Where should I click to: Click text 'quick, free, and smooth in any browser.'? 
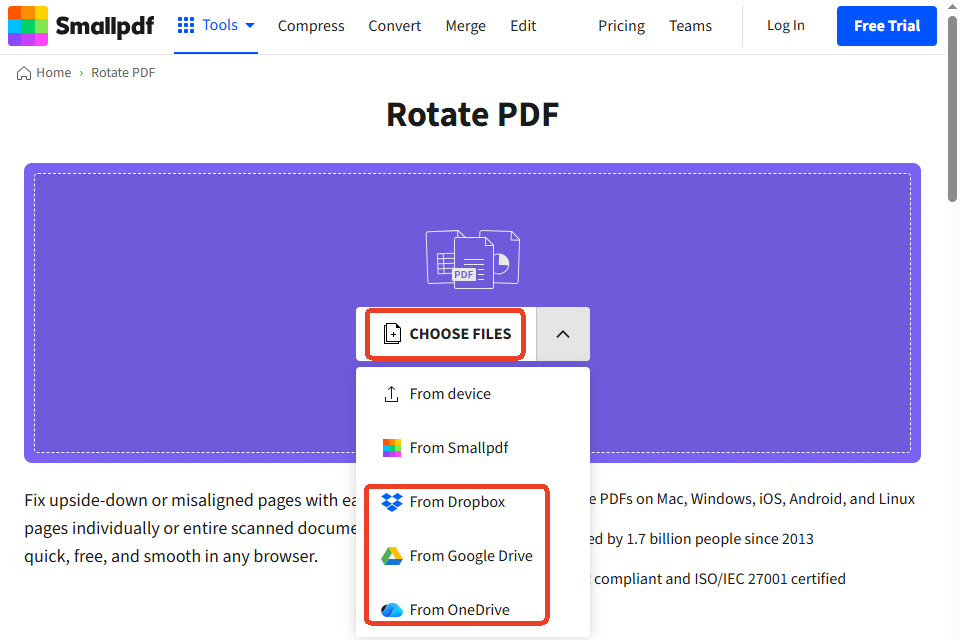pos(171,556)
